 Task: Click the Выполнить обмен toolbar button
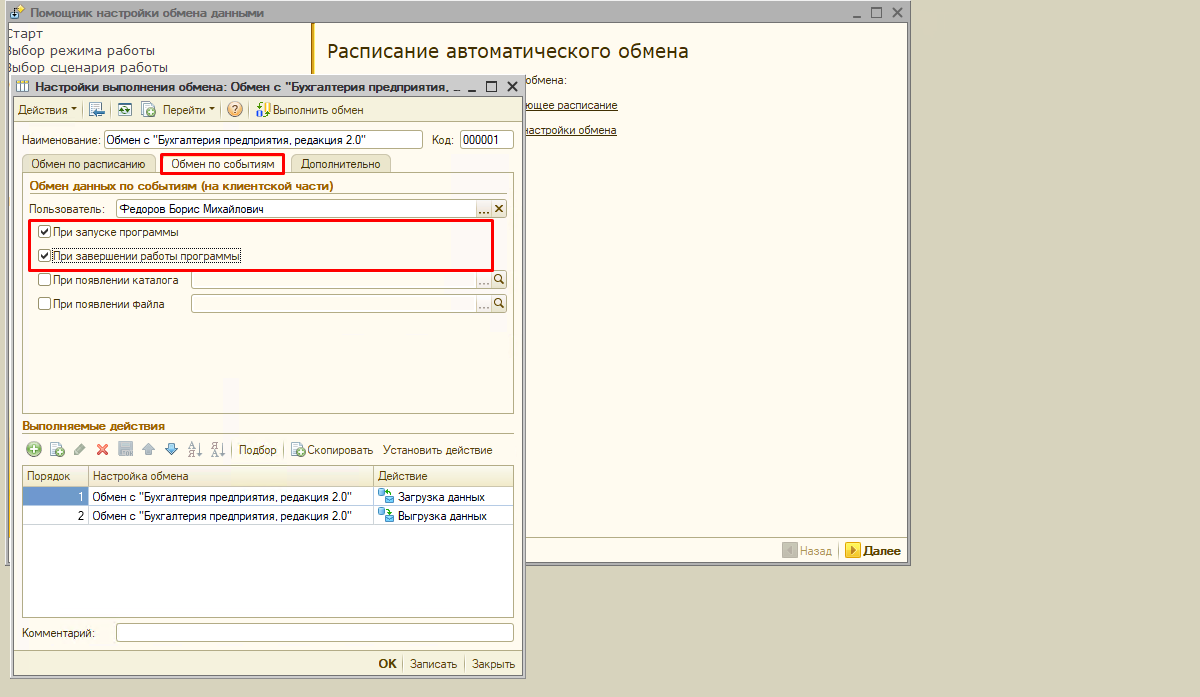[x=310, y=110]
